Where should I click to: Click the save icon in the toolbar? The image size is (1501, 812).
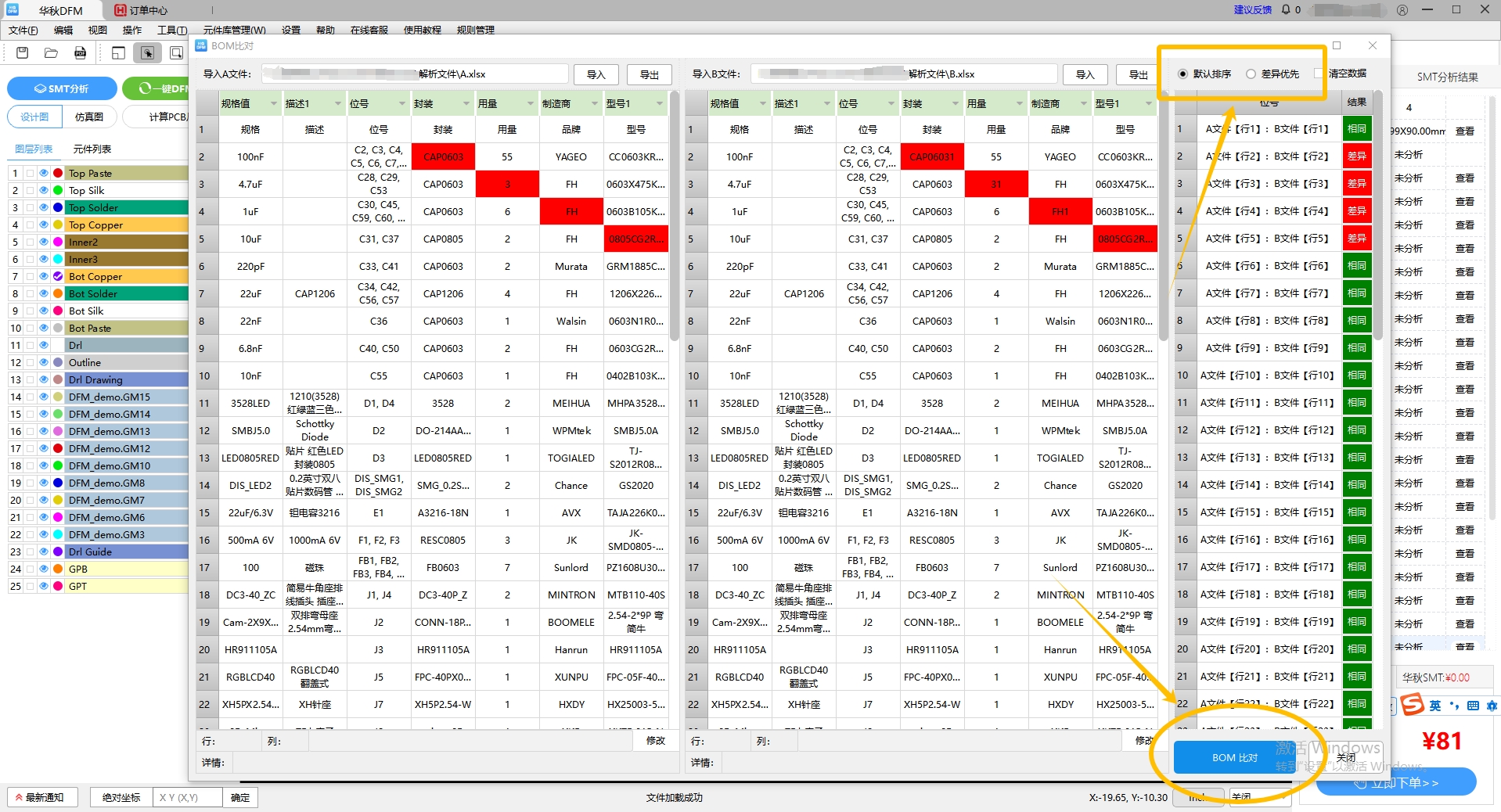22,52
